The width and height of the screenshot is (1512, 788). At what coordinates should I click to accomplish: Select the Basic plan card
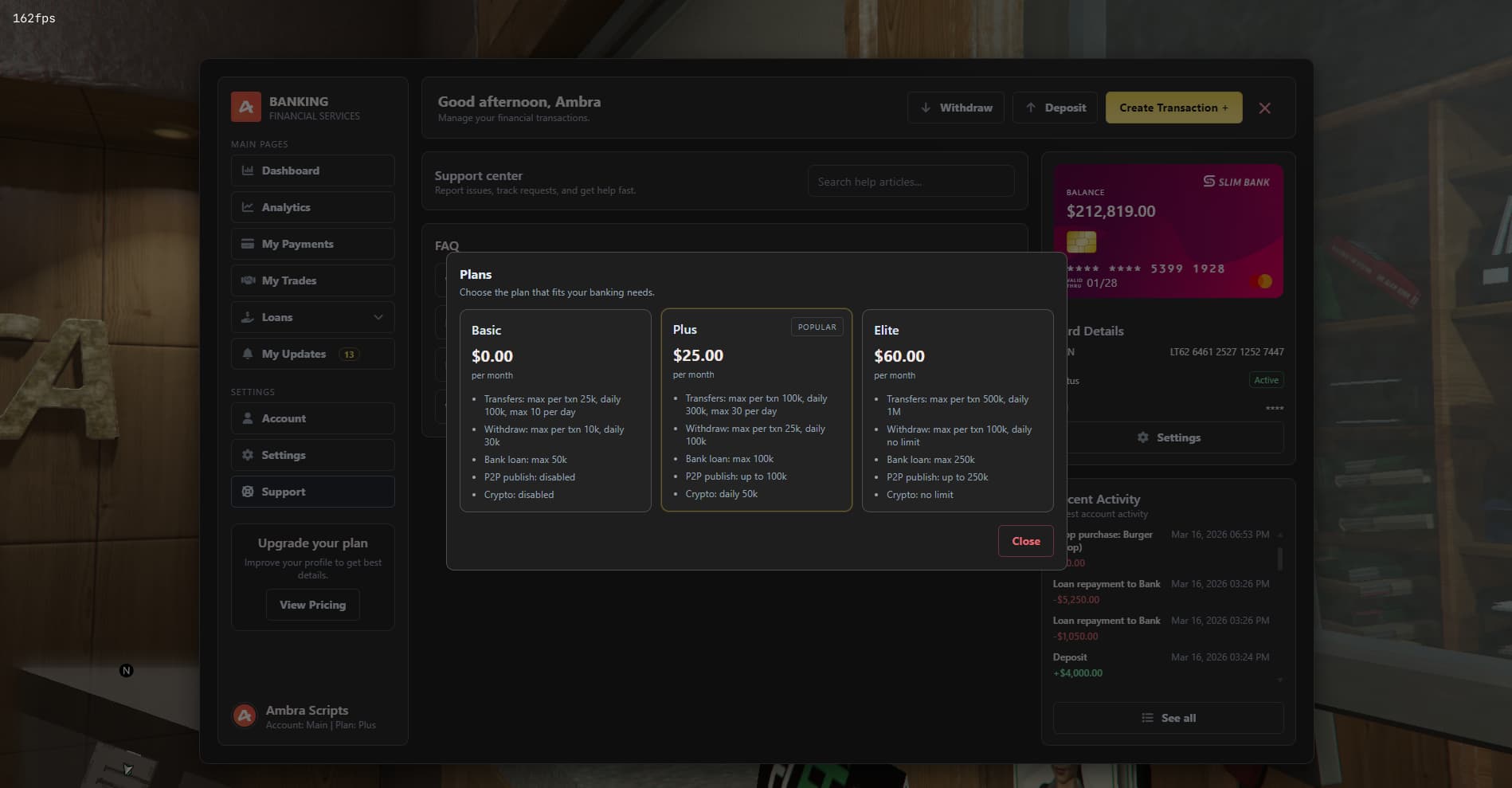555,410
